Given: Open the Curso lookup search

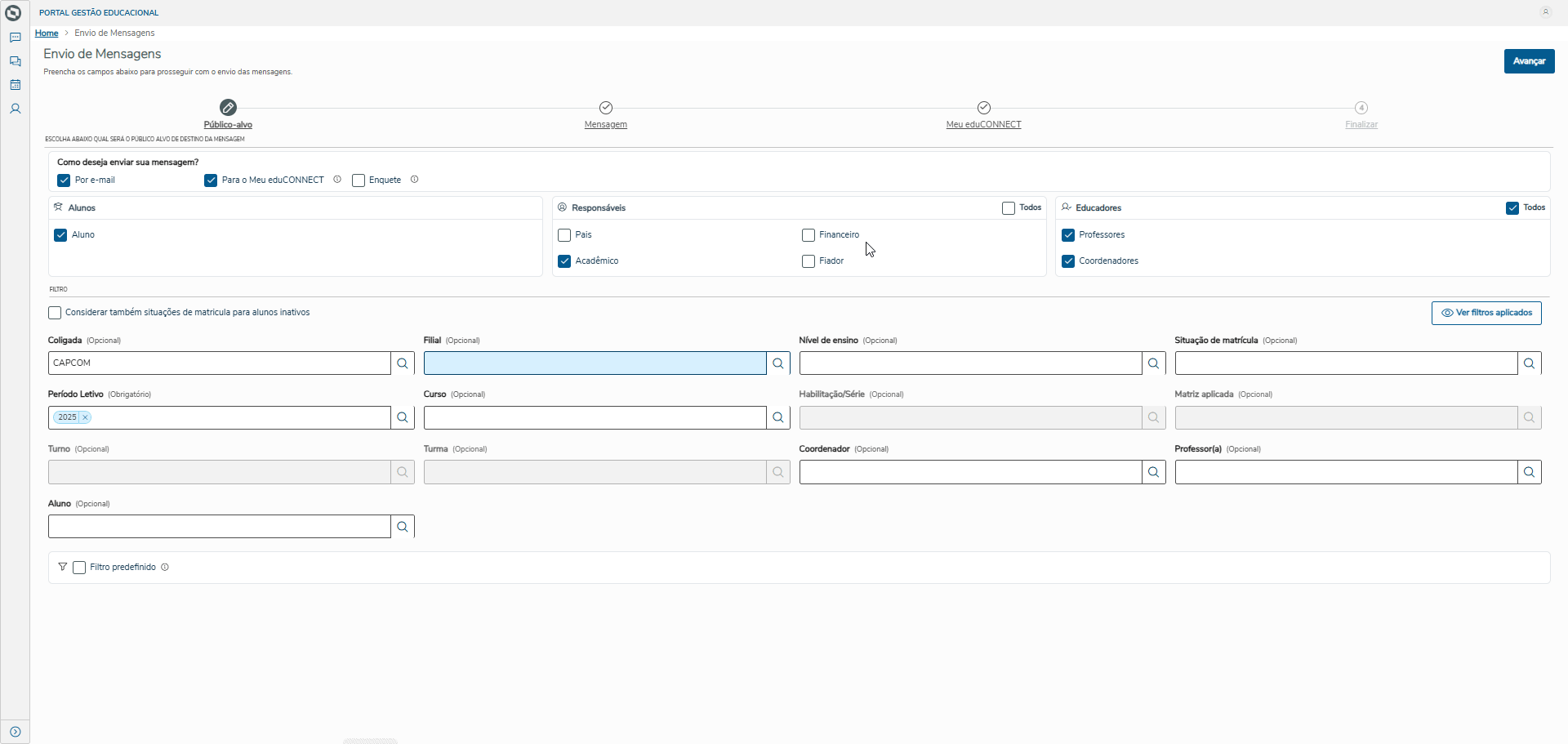Looking at the screenshot, I should pyautogui.click(x=778, y=417).
